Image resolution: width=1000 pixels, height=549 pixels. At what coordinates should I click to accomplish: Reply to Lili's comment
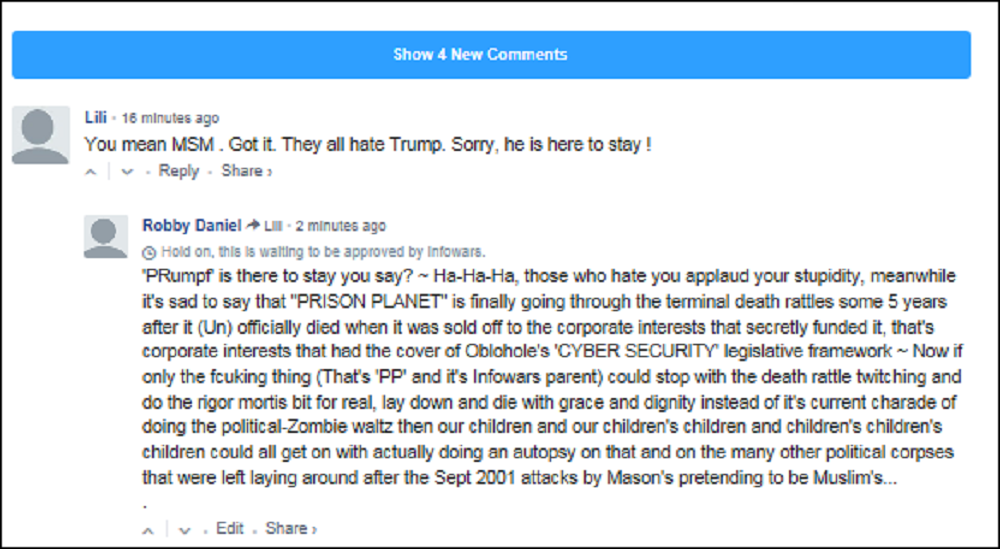click(x=179, y=171)
